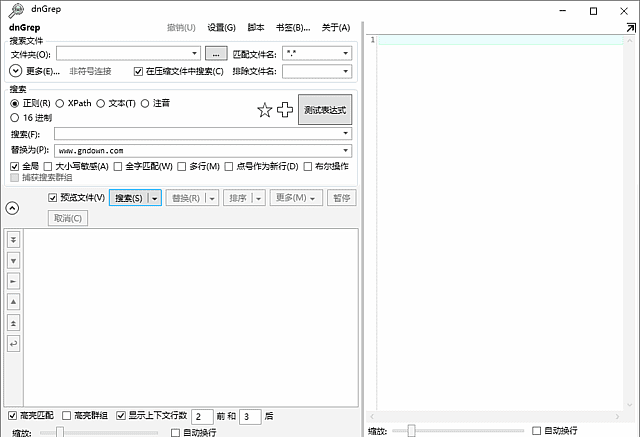Select the 文本(T) radio button
This screenshot has height=437, width=640.
(x=100, y=104)
